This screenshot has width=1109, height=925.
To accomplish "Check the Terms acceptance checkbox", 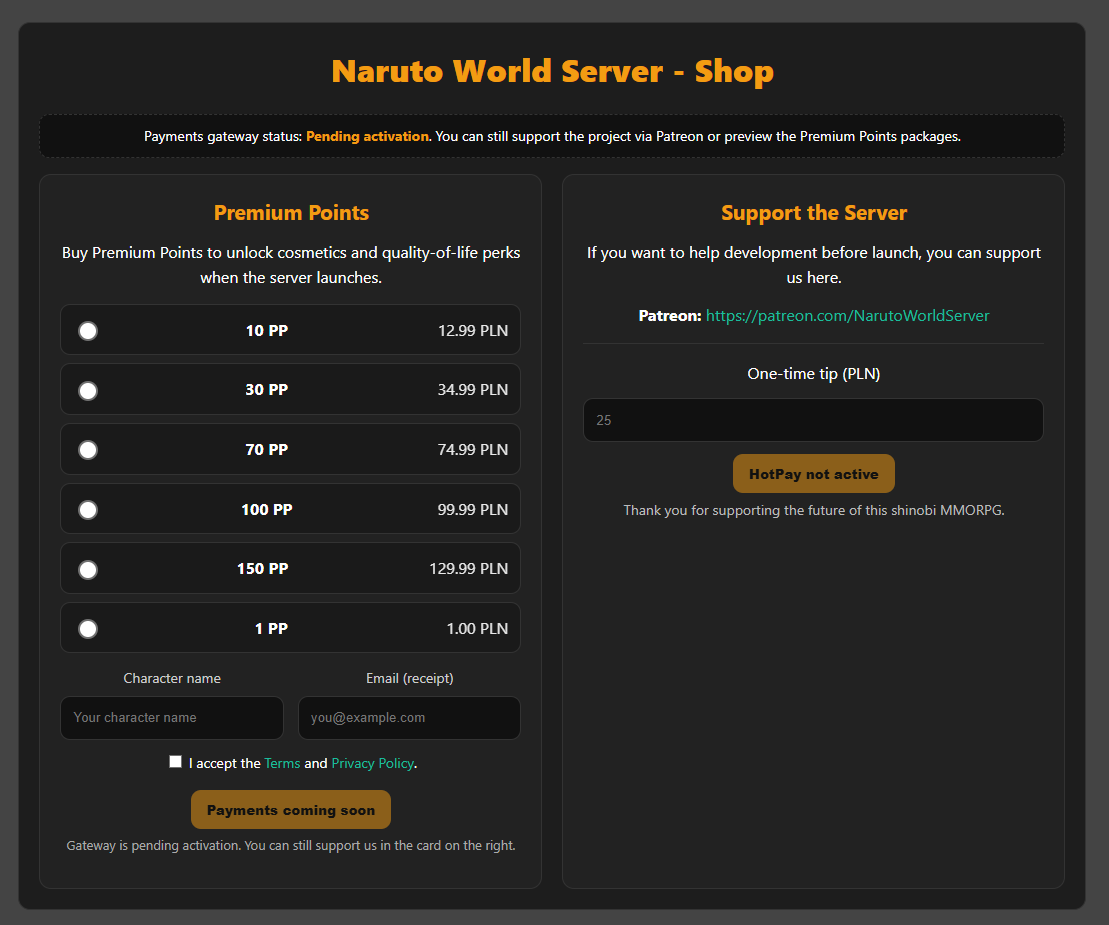I will pyautogui.click(x=175, y=761).
